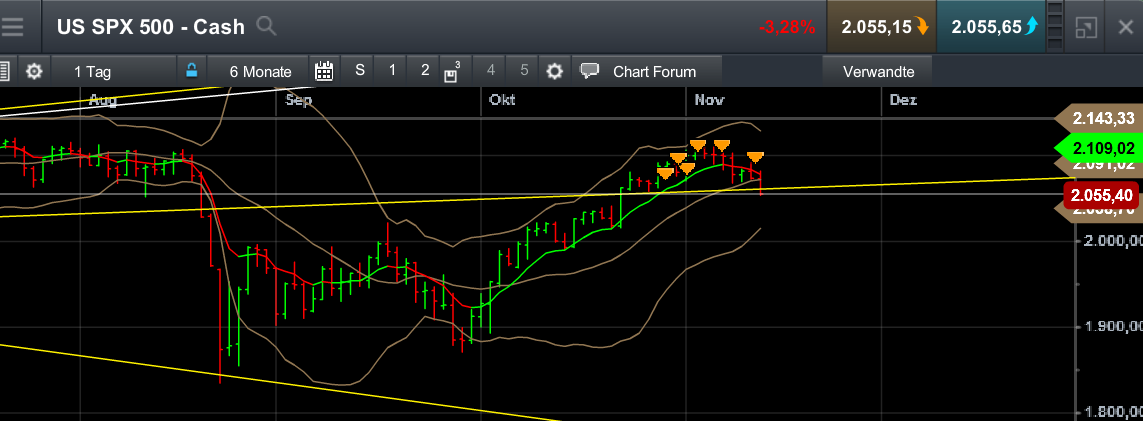Screen dimensions: 1143x421
Task: Click the Aug month label on time axis
Action: pos(103,100)
